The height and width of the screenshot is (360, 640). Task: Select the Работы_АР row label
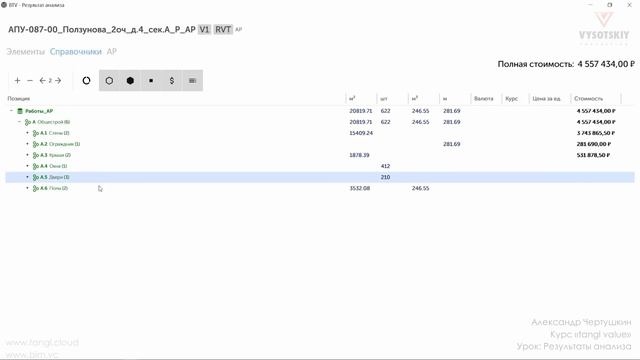pos(39,111)
